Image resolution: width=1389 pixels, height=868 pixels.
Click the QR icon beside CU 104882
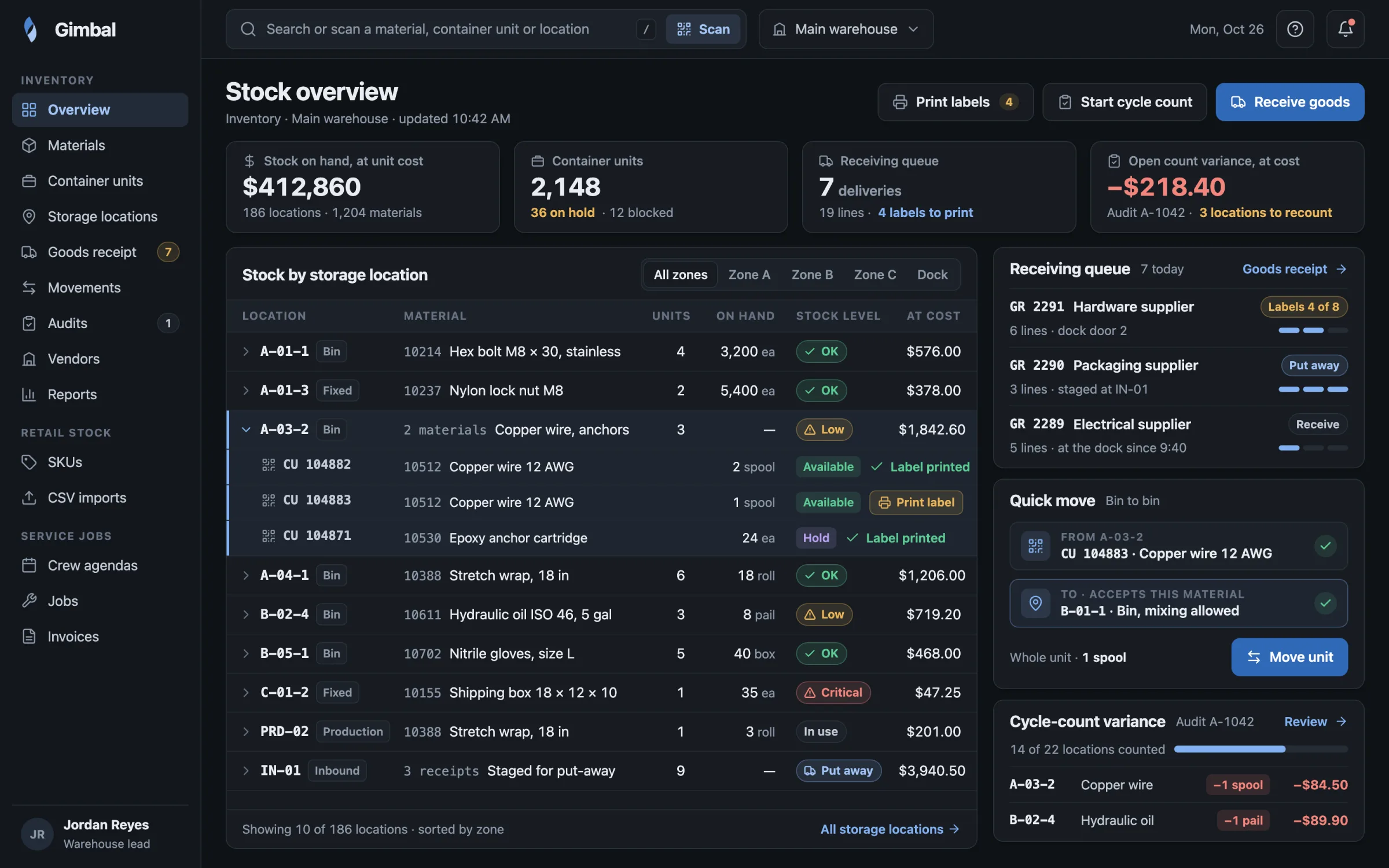coord(269,465)
